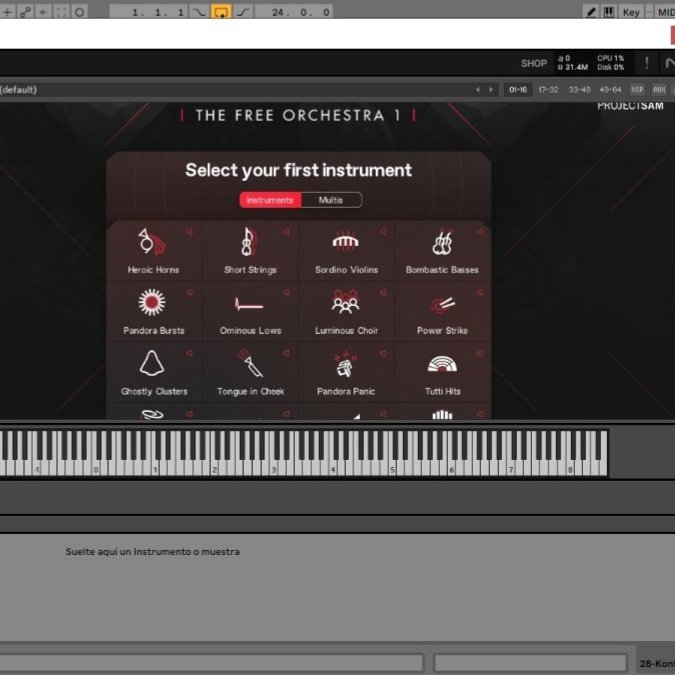Select the Ghostly Clusters instrument icon
This screenshot has width=675, height=675.
[152, 363]
